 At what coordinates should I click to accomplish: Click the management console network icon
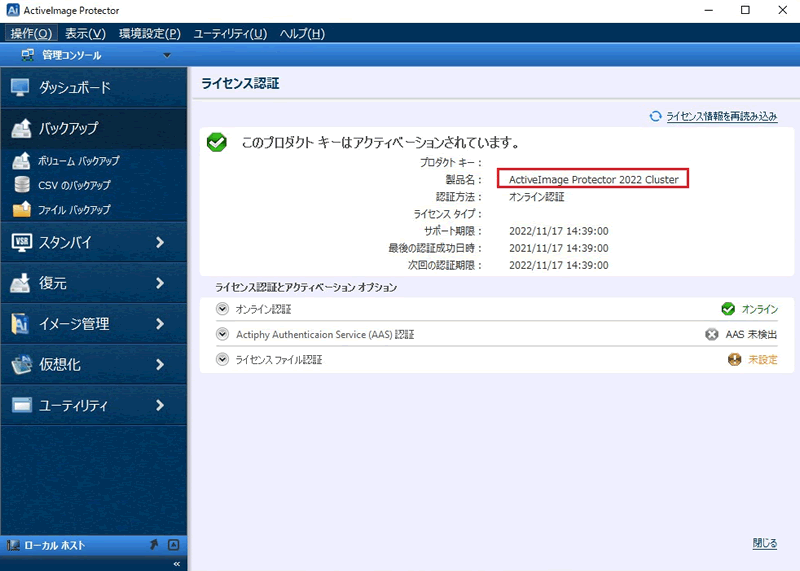pyautogui.click(x=28, y=55)
